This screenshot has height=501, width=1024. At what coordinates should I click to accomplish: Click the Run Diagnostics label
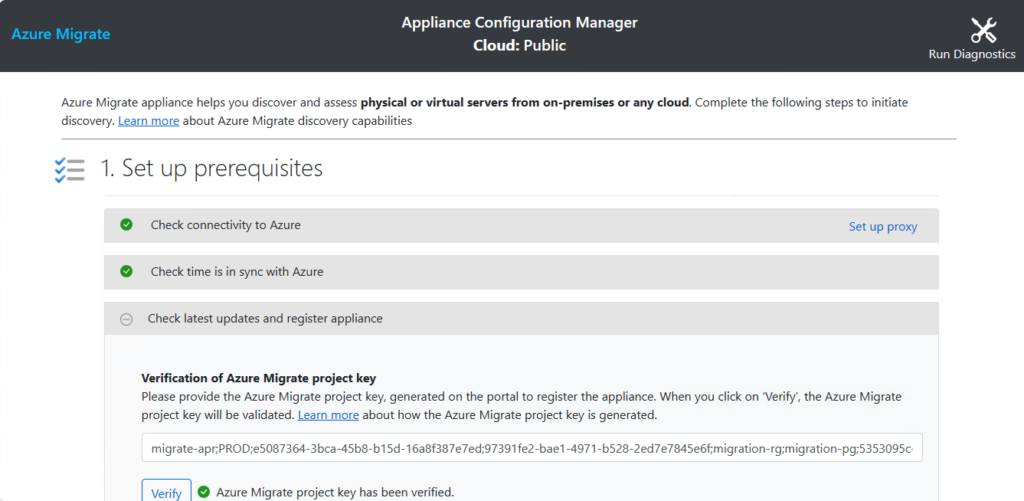[x=972, y=55]
